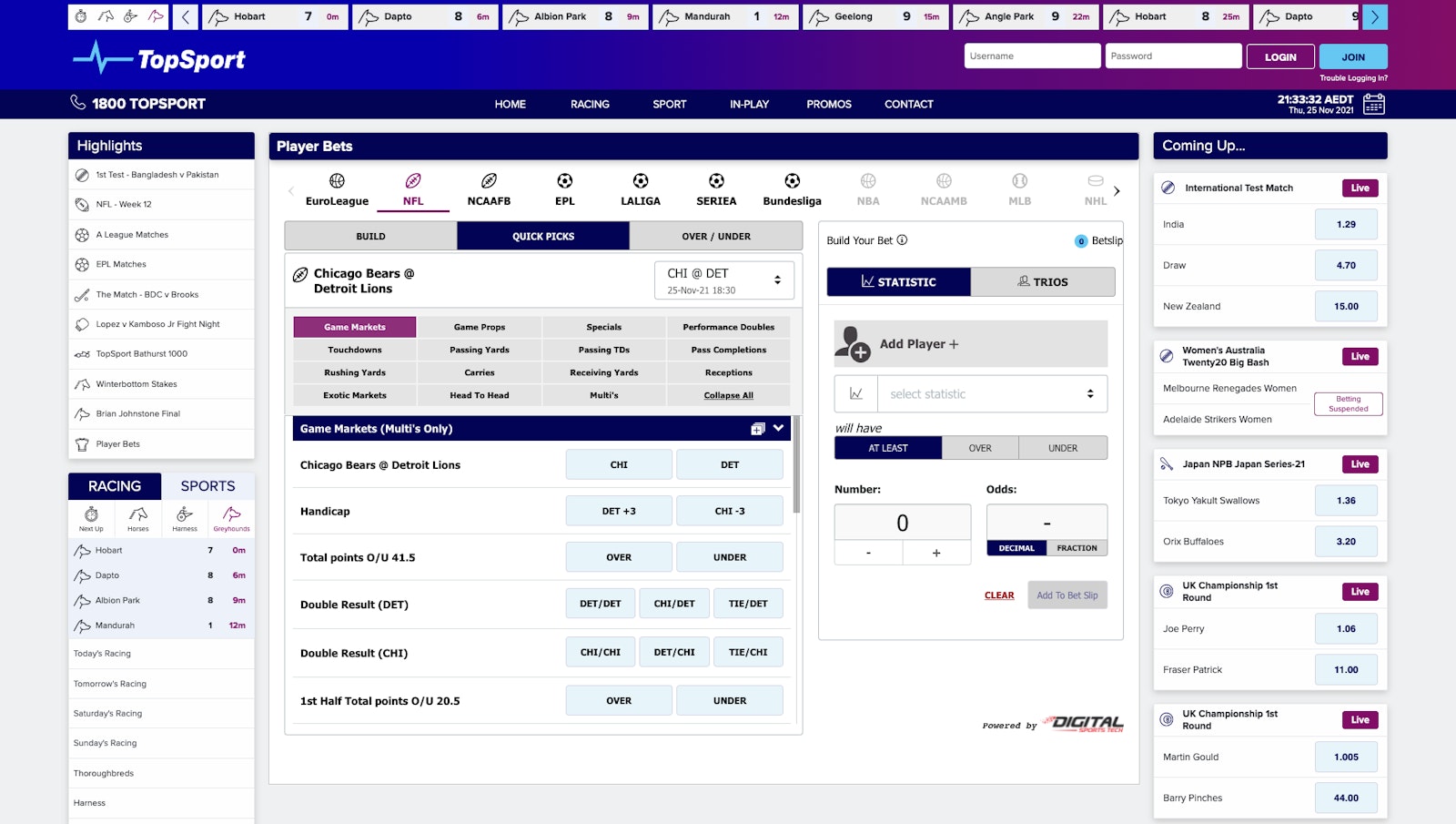Select the Greyhounds racing filter icon
Screen dimensions: 1456x824
[231, 515]
